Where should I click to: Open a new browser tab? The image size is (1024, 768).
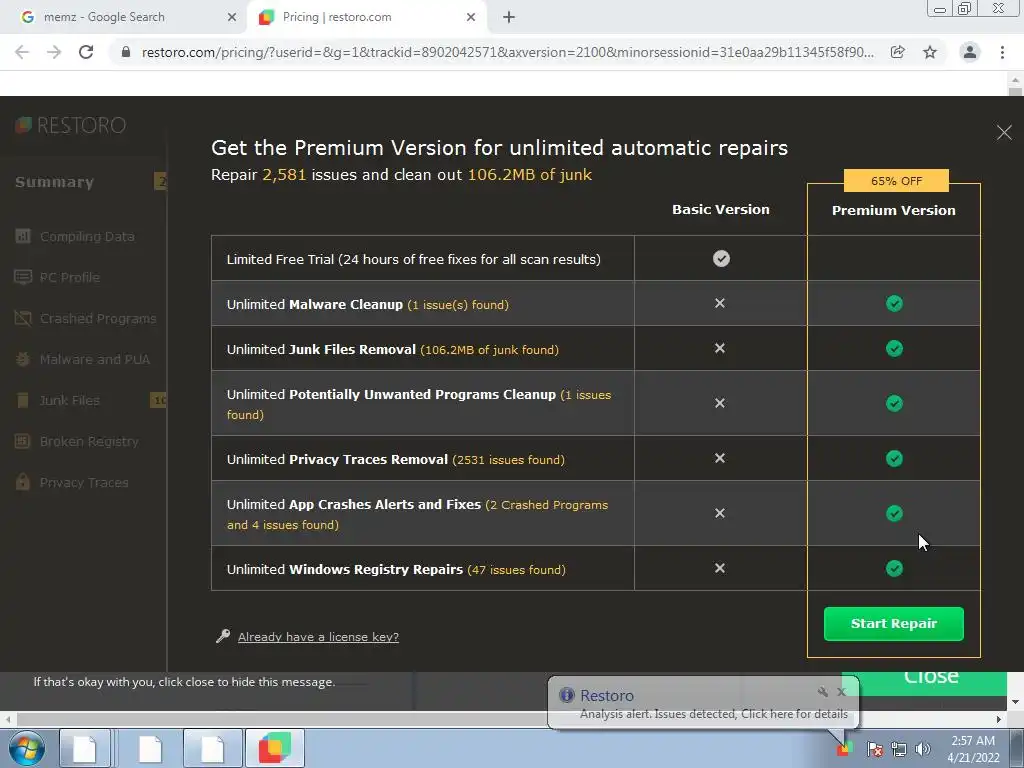click(x=509, y=18)
